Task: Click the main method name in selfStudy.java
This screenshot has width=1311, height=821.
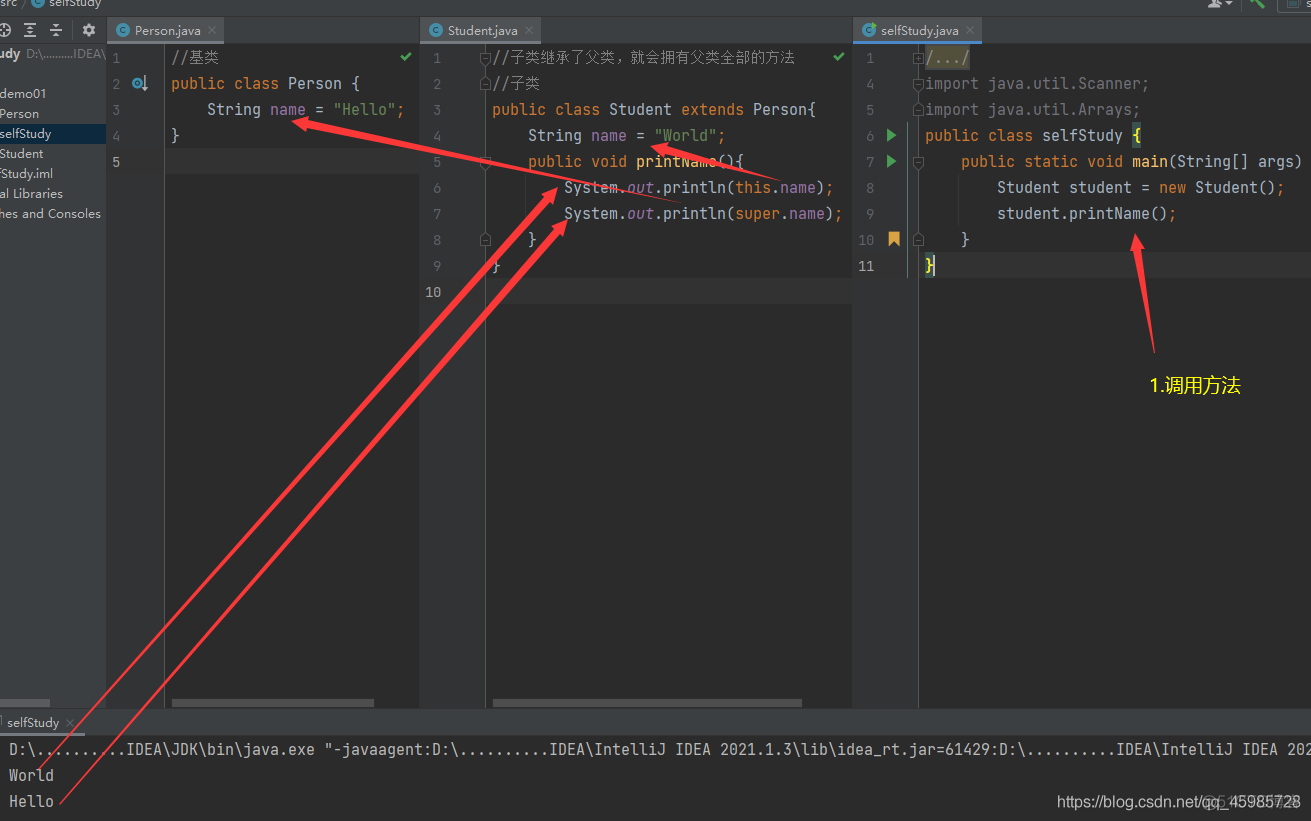Action: 1150,161
